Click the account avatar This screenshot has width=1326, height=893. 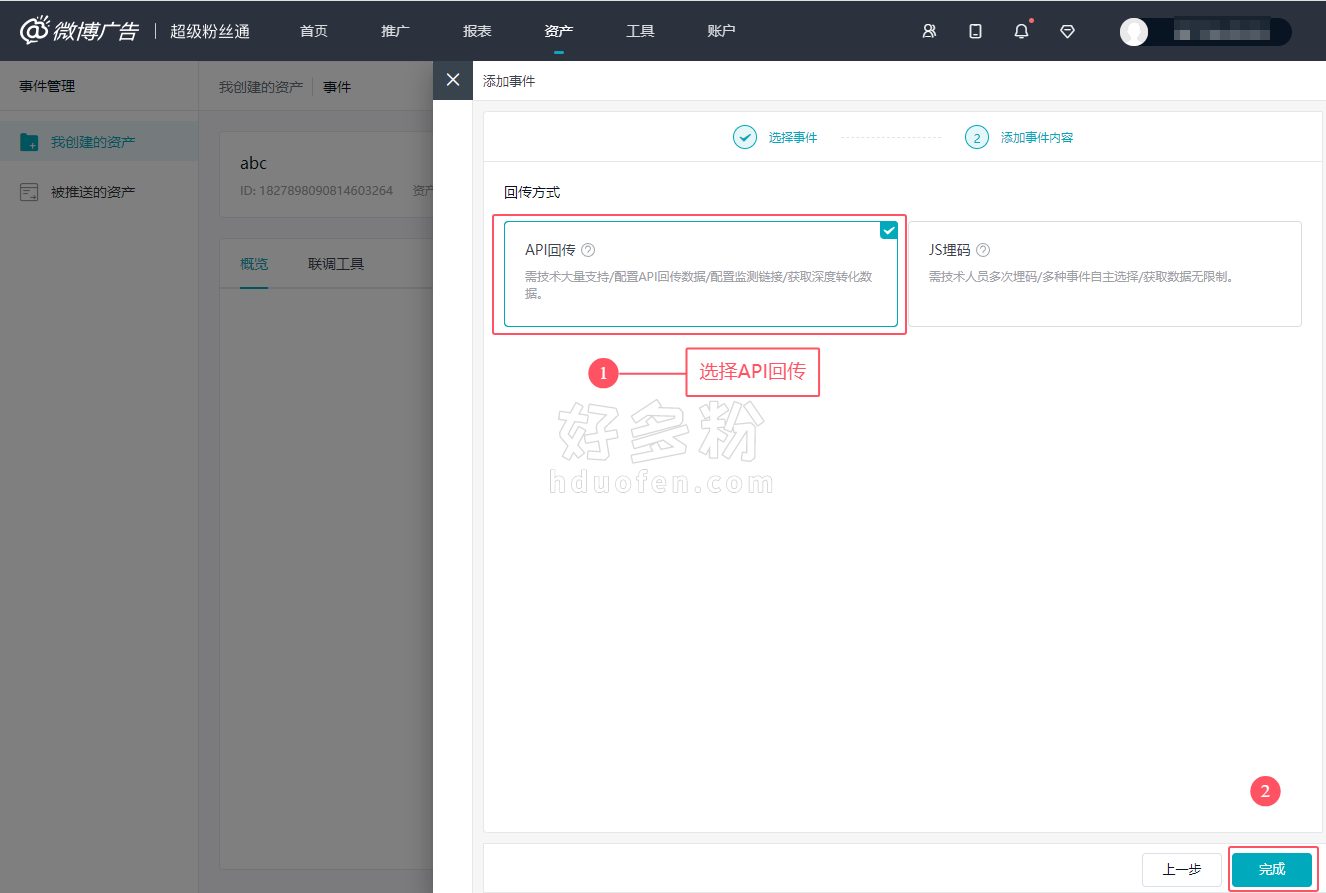coord(1134,32)
